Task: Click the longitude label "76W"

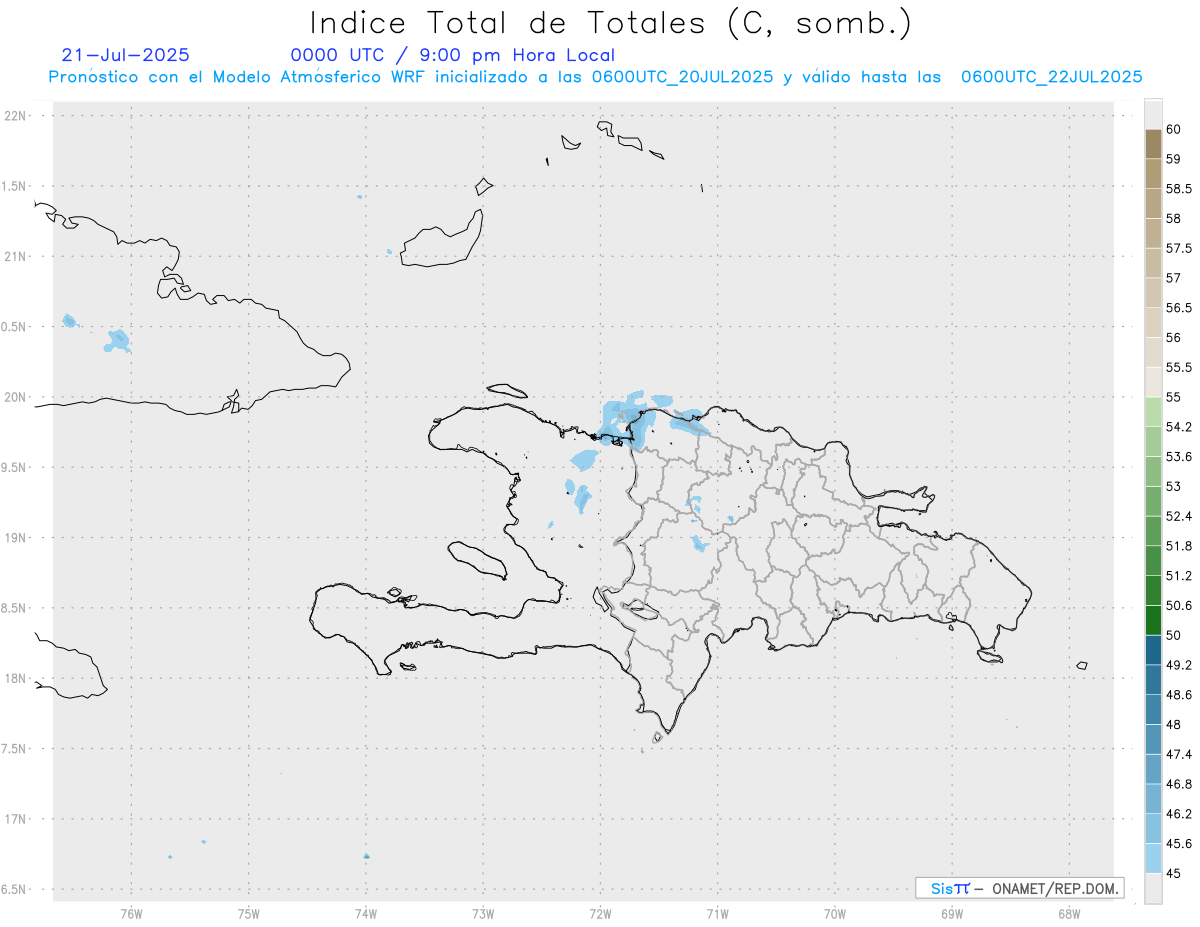Action: pyautogui.click(x=131, y=913)
